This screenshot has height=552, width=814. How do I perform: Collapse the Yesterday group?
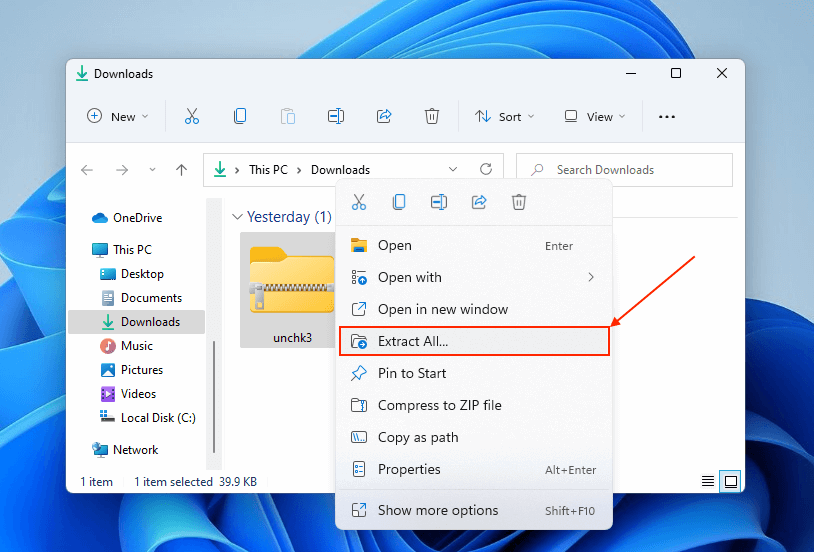(237, 217)
